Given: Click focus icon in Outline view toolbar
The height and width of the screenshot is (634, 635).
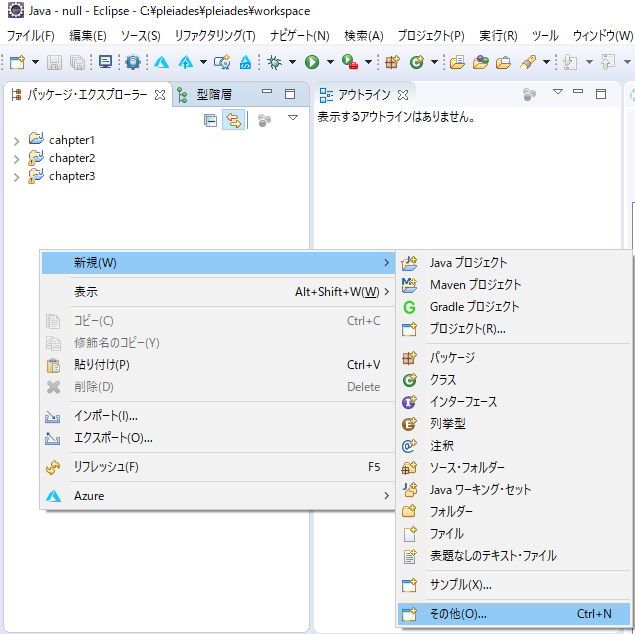Looking at the screenshot, I should (529, 94).
